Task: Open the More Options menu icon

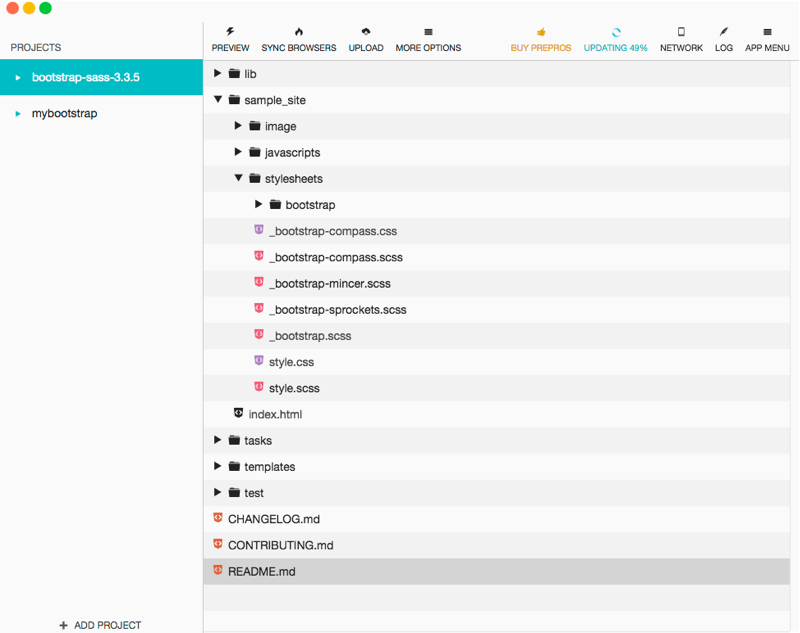Action: click(x=429, y=32)
